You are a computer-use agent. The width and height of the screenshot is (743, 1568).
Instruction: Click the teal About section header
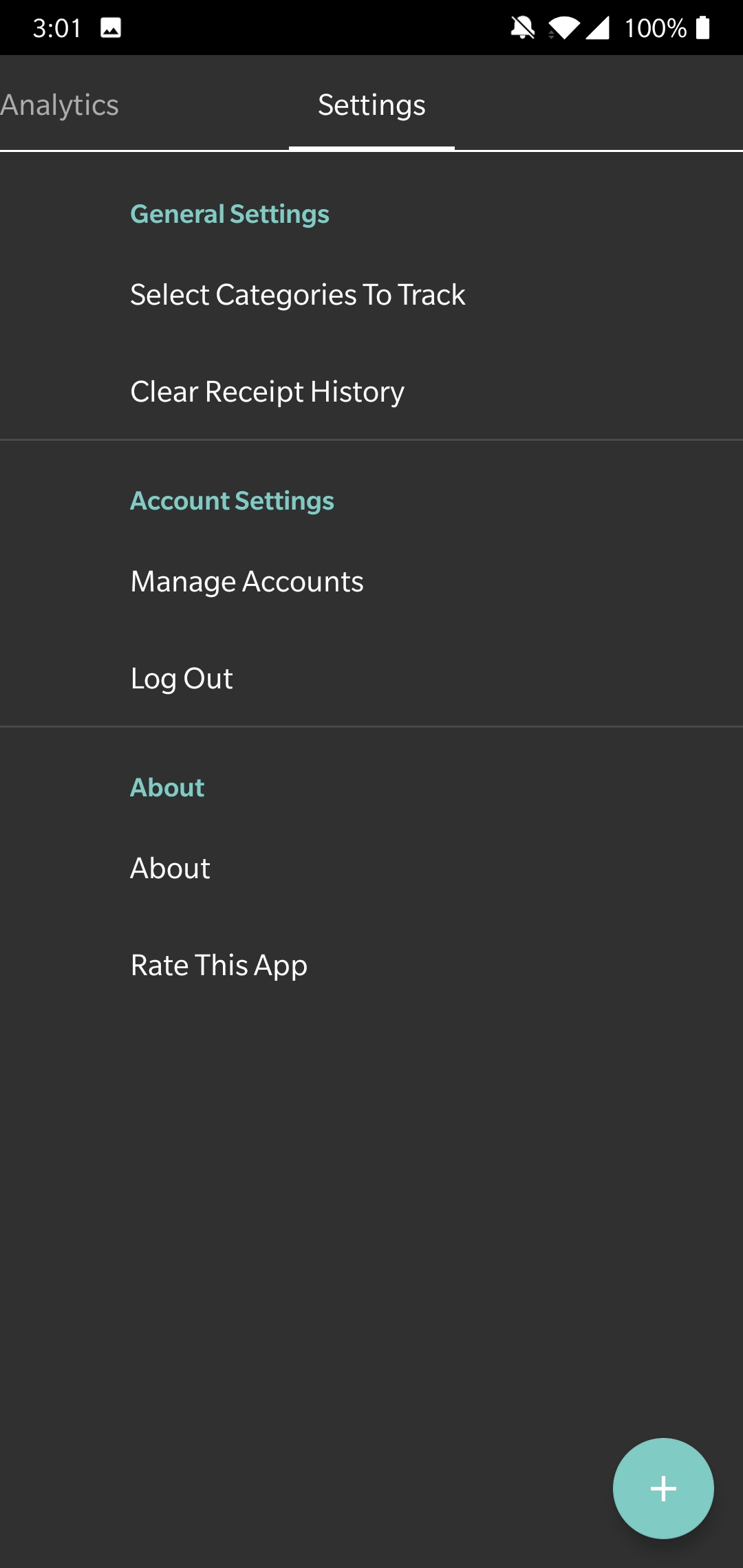(167, 787)
